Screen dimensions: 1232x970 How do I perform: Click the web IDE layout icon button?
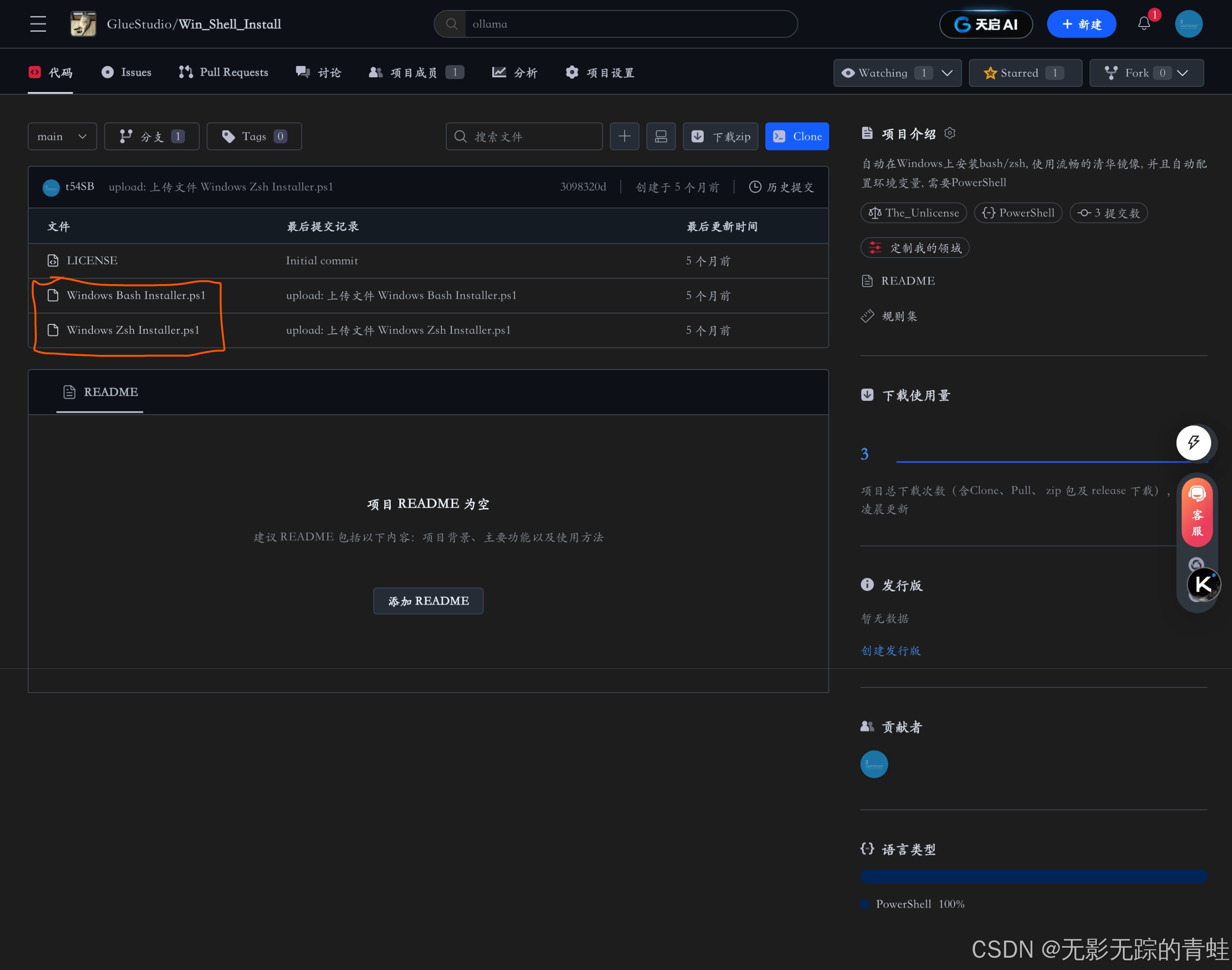point(660,136)
